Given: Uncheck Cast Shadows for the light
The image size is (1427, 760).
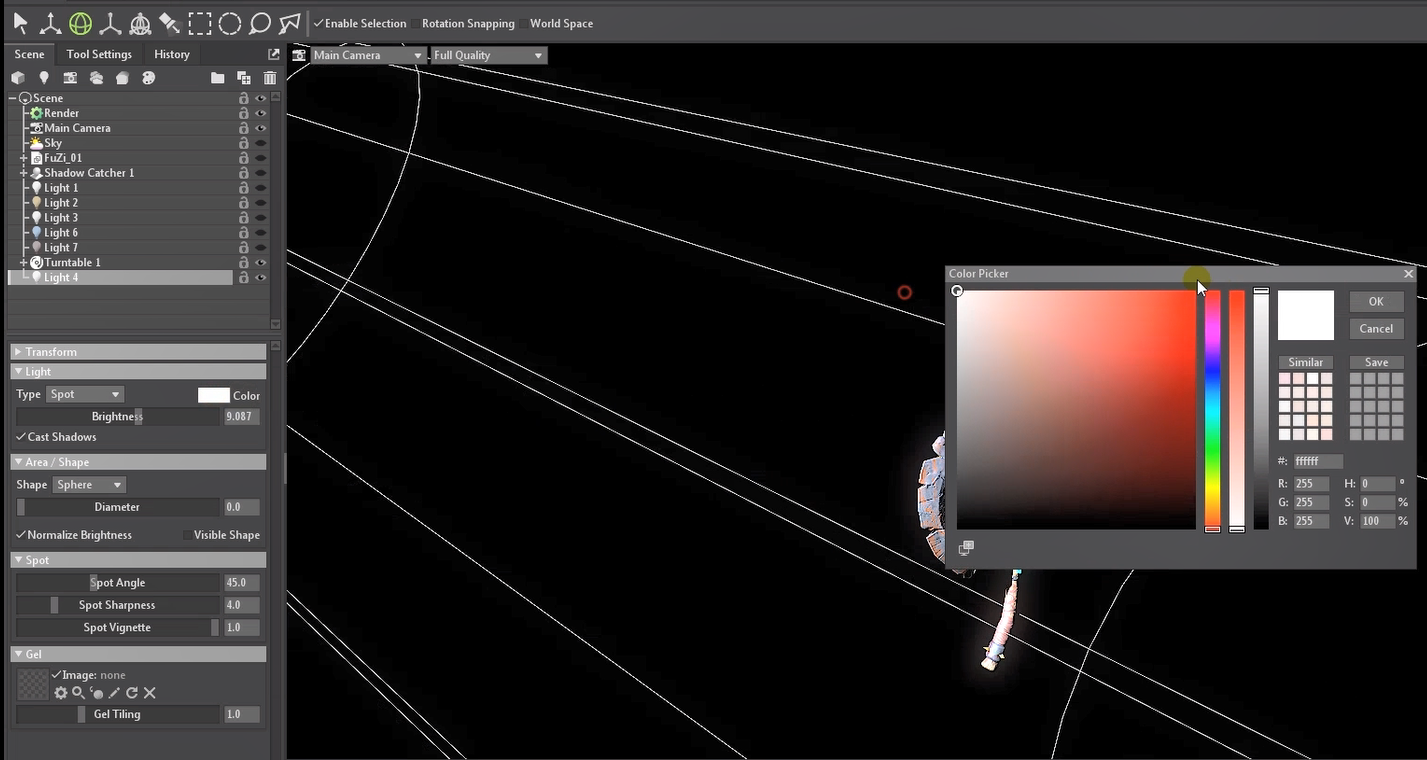Looking at the screenshot, I should tap(21, 437).
